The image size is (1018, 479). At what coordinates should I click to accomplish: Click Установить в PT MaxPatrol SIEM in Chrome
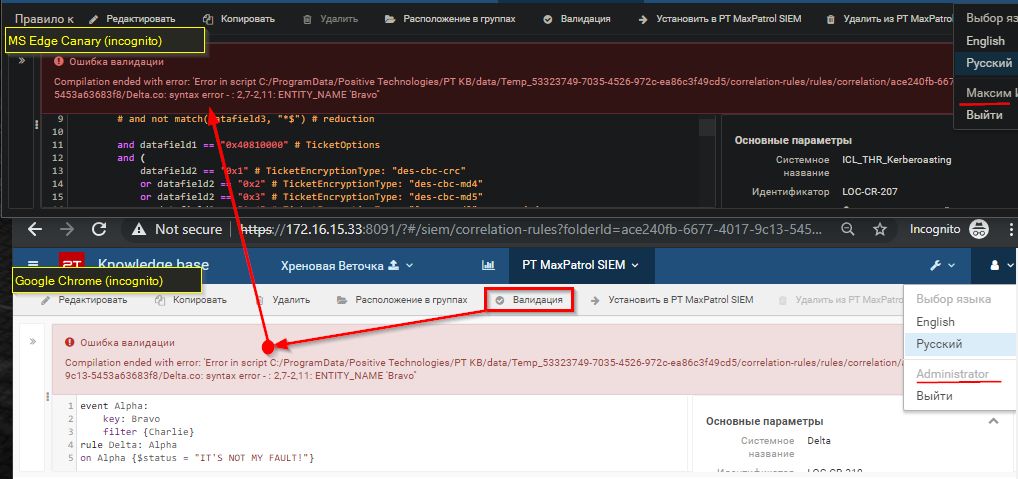coord(673,300)
